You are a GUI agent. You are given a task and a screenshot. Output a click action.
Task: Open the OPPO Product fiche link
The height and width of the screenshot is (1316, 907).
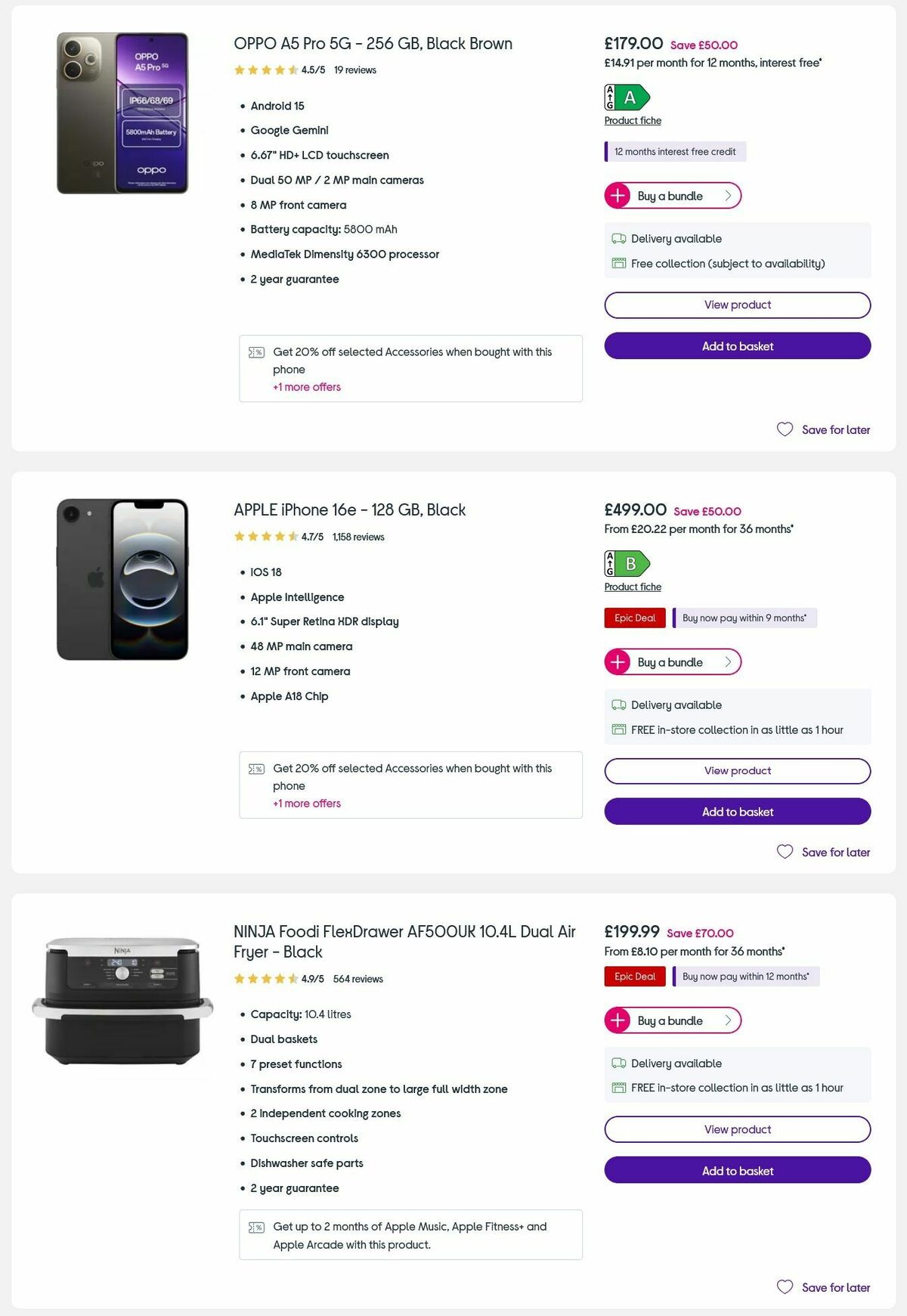click(x=633, y=120)
